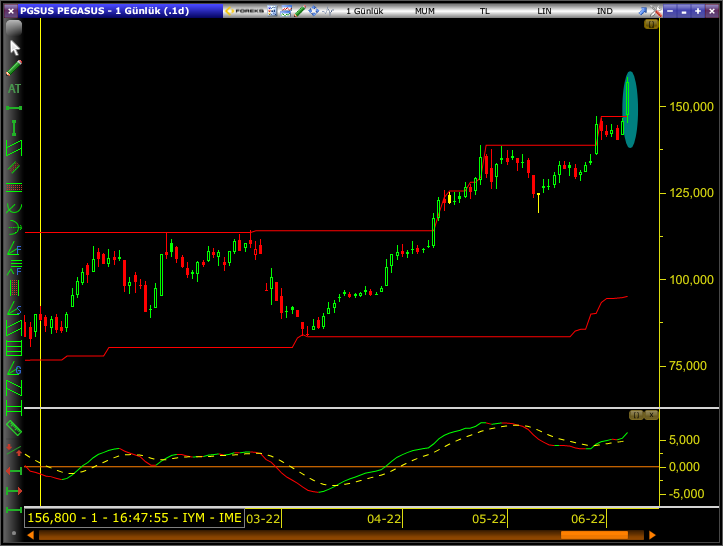Select the arc with dotted radius tool
This screenshot has height=546, width=723.
coord(14,228)
